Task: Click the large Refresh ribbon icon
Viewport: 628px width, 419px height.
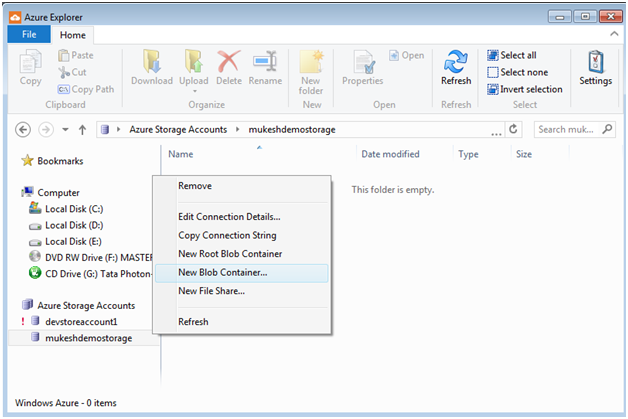Action: point(456,62)
